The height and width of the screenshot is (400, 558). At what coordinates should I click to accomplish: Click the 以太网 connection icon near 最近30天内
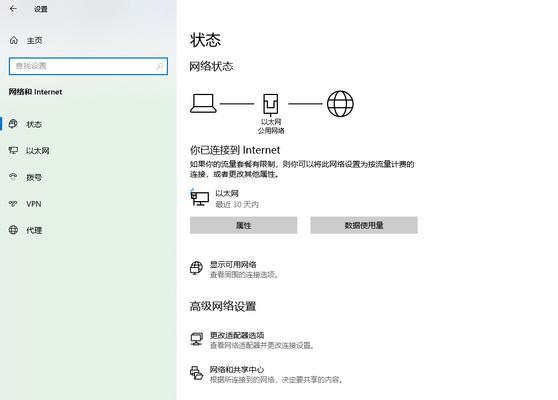(x=200, y=198)
